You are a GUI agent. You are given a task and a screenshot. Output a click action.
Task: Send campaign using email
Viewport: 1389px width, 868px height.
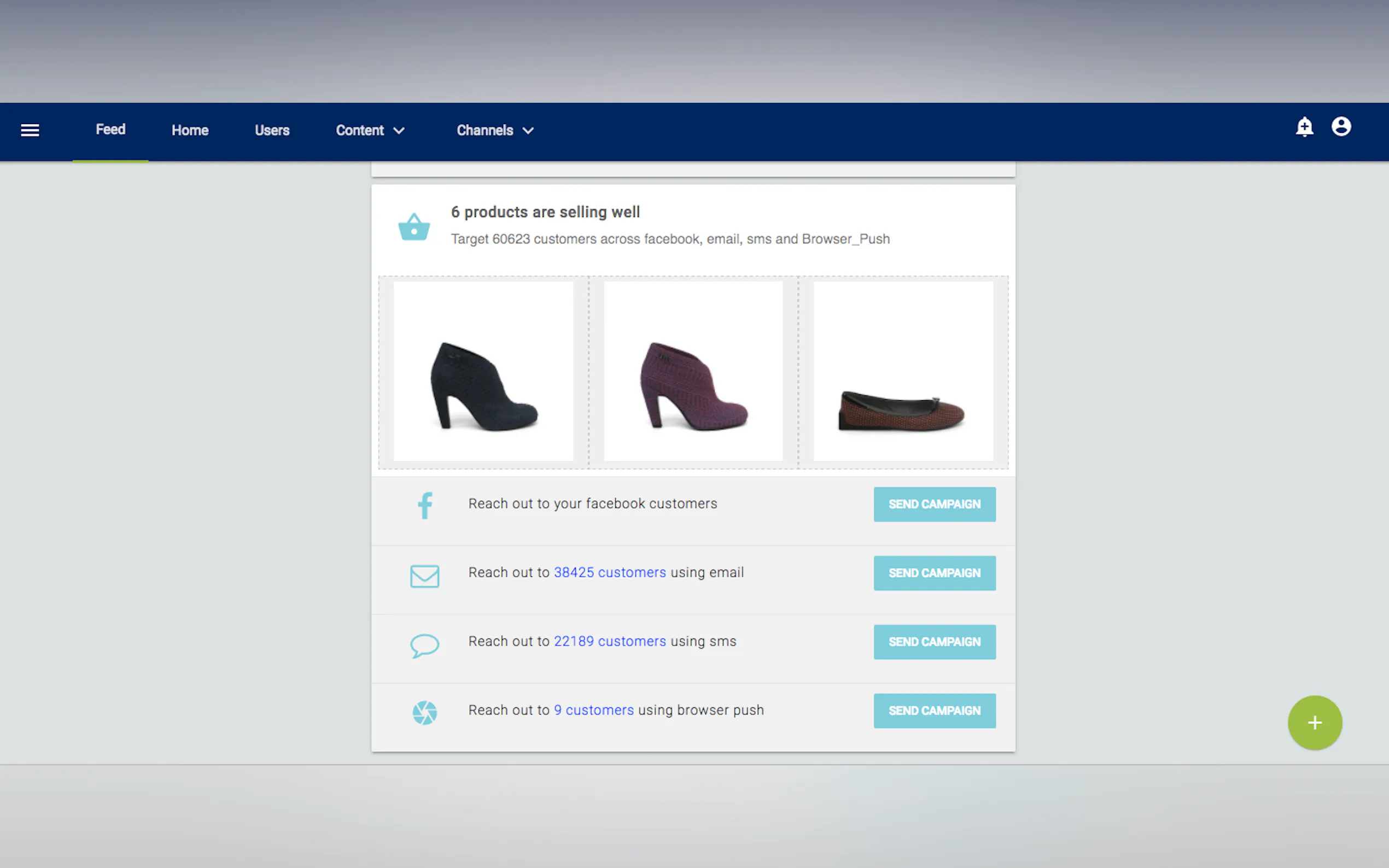934,573
